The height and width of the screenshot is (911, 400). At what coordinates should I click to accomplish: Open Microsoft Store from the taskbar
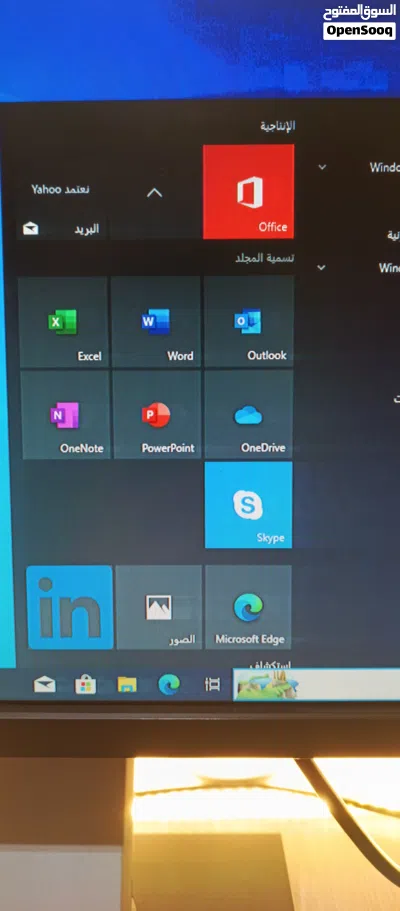point(85,685)
